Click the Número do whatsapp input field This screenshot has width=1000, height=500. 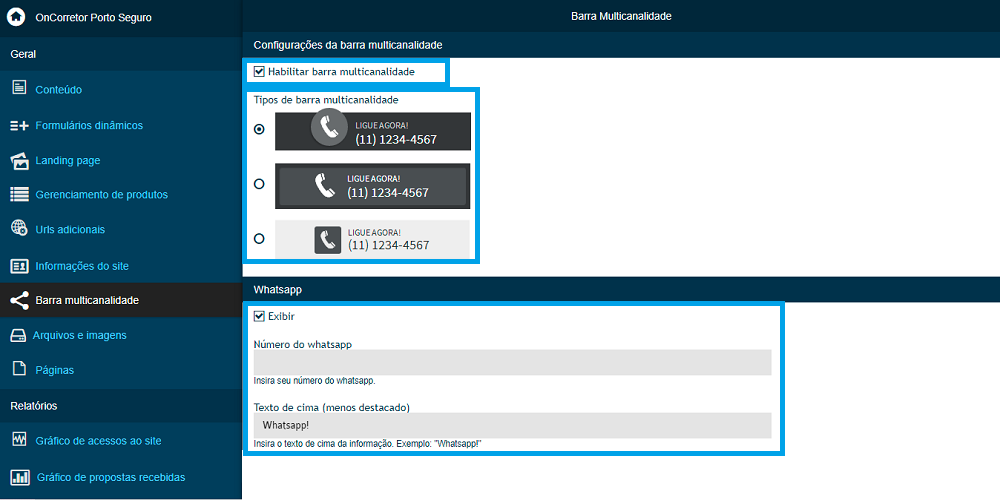pos(512,362)
